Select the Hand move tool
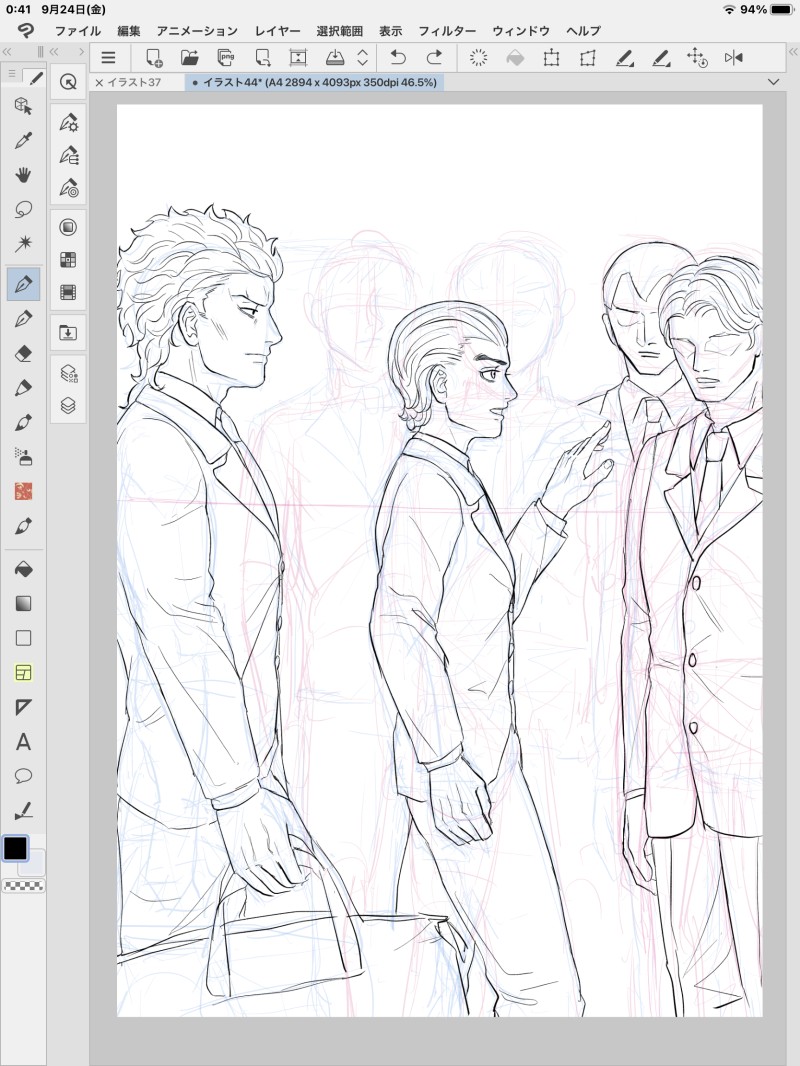The image size is (800, 1066). click(x=23, y=175)
